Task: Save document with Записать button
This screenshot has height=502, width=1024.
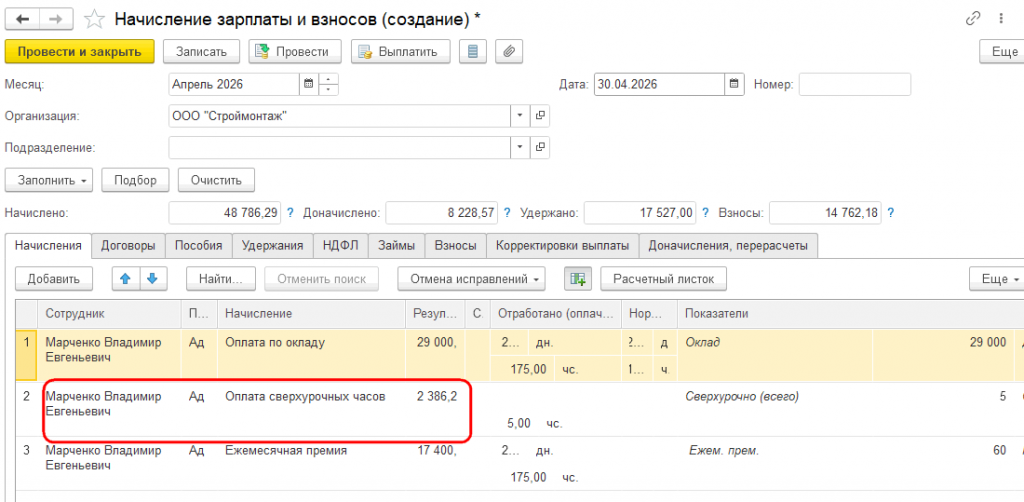Action: 201,52
